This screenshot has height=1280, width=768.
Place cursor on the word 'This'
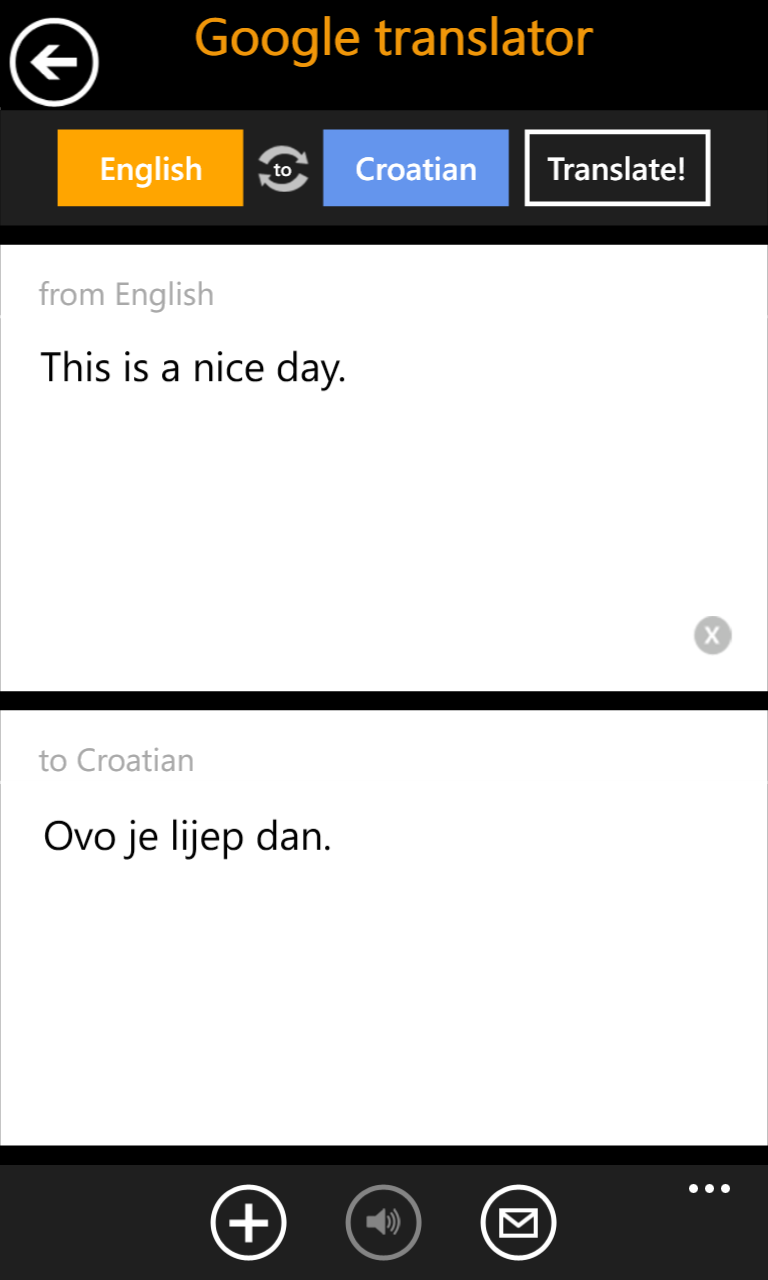pyautogui.click(x=75, y=368)
